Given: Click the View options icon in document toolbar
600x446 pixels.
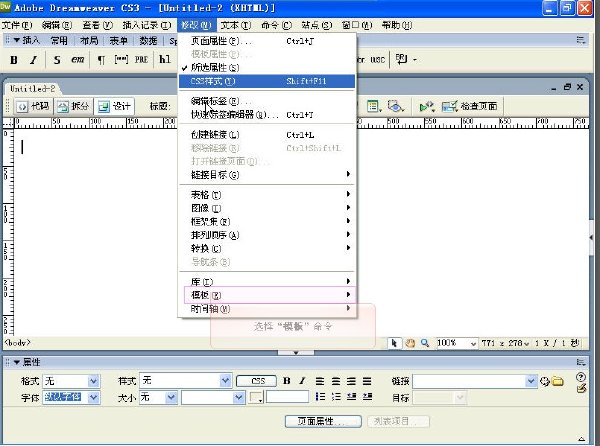Looking at the screenshot, I should (374, 106).
